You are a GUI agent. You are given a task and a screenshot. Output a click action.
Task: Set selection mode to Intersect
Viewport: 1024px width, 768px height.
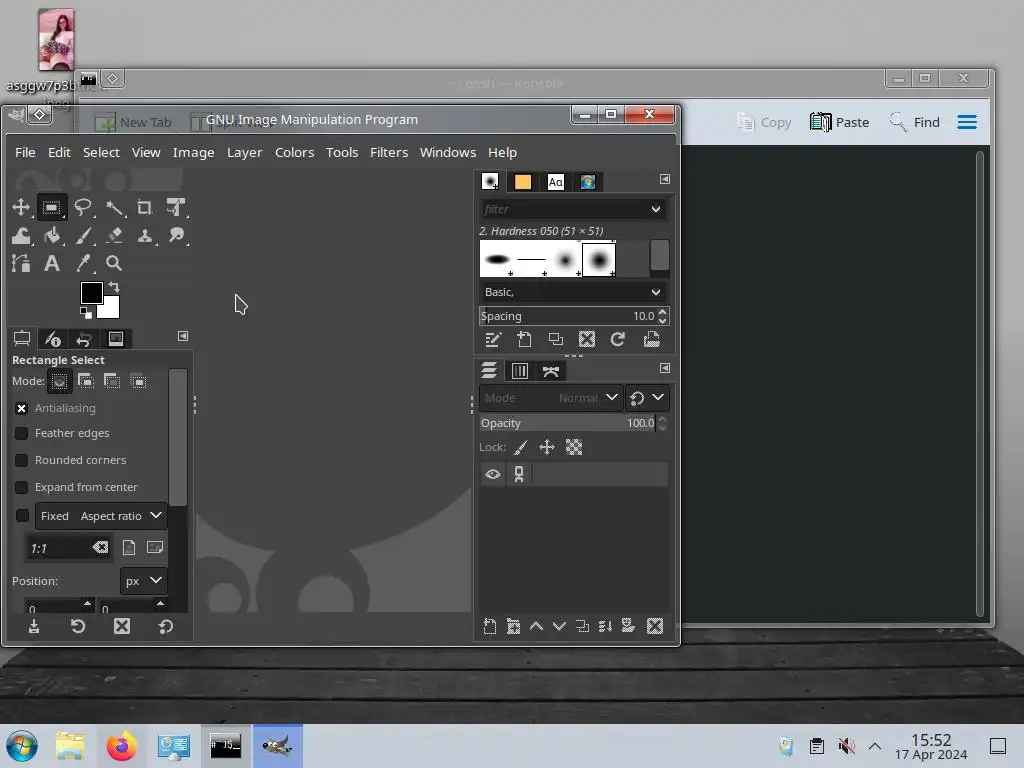138,381
